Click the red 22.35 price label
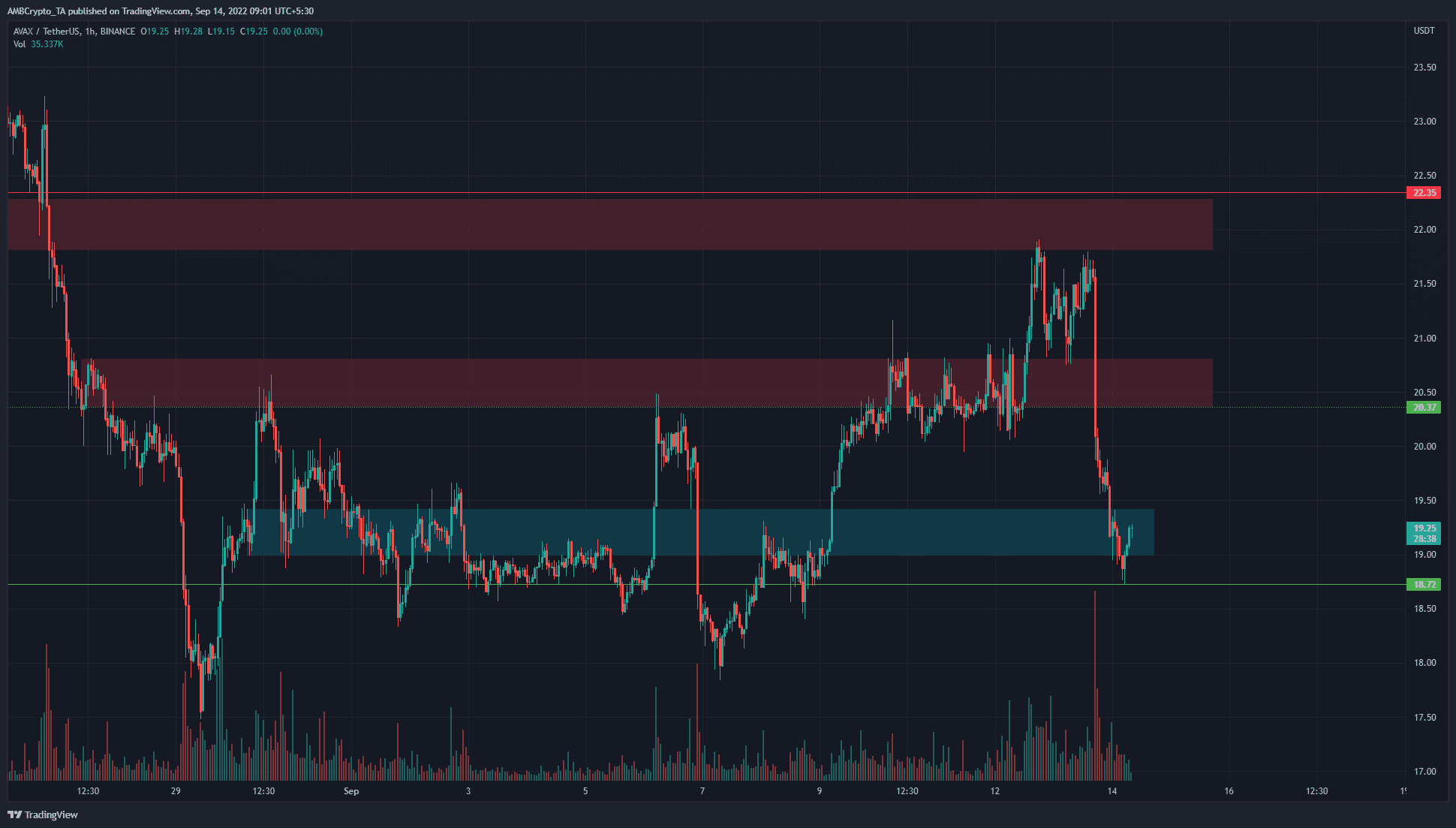 click(x=1424, y=193)
